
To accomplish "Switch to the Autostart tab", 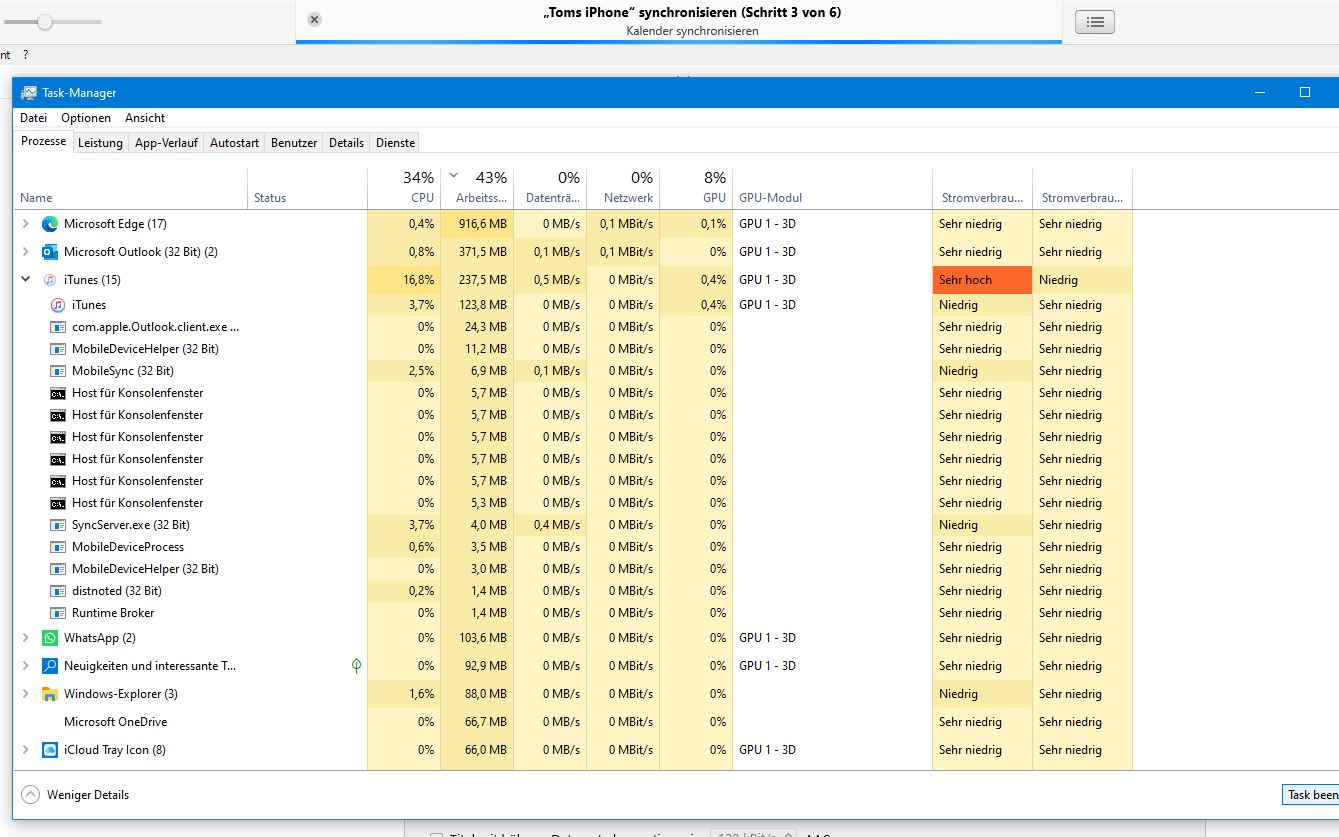I will pyautogui.click(x=234, y=143).
